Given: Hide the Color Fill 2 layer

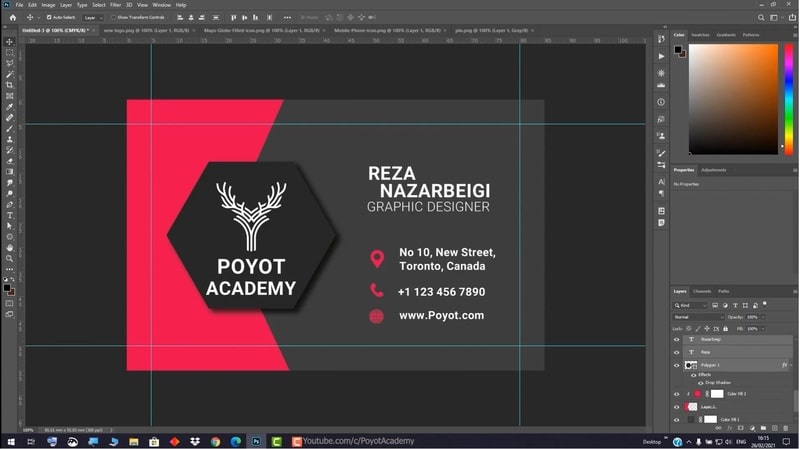Looking at the screenshot, I should (x=677, y=394).
